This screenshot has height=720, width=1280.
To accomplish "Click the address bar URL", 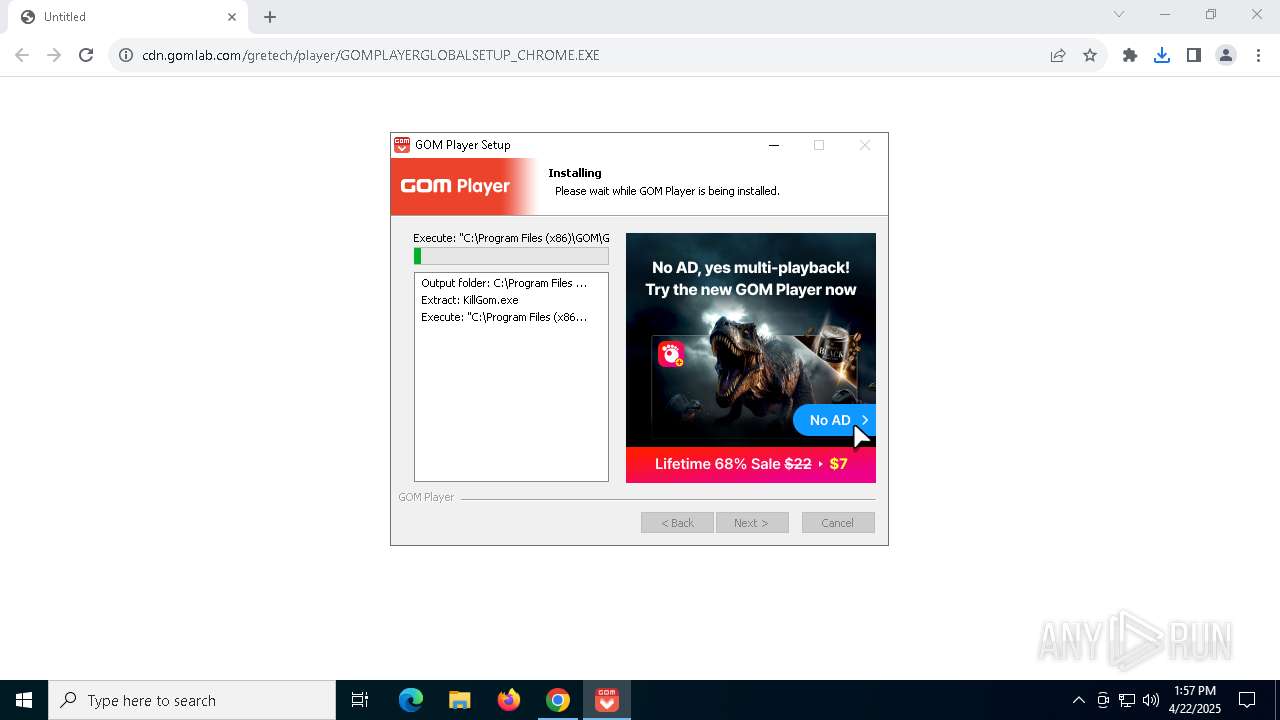I will point(371,55).
